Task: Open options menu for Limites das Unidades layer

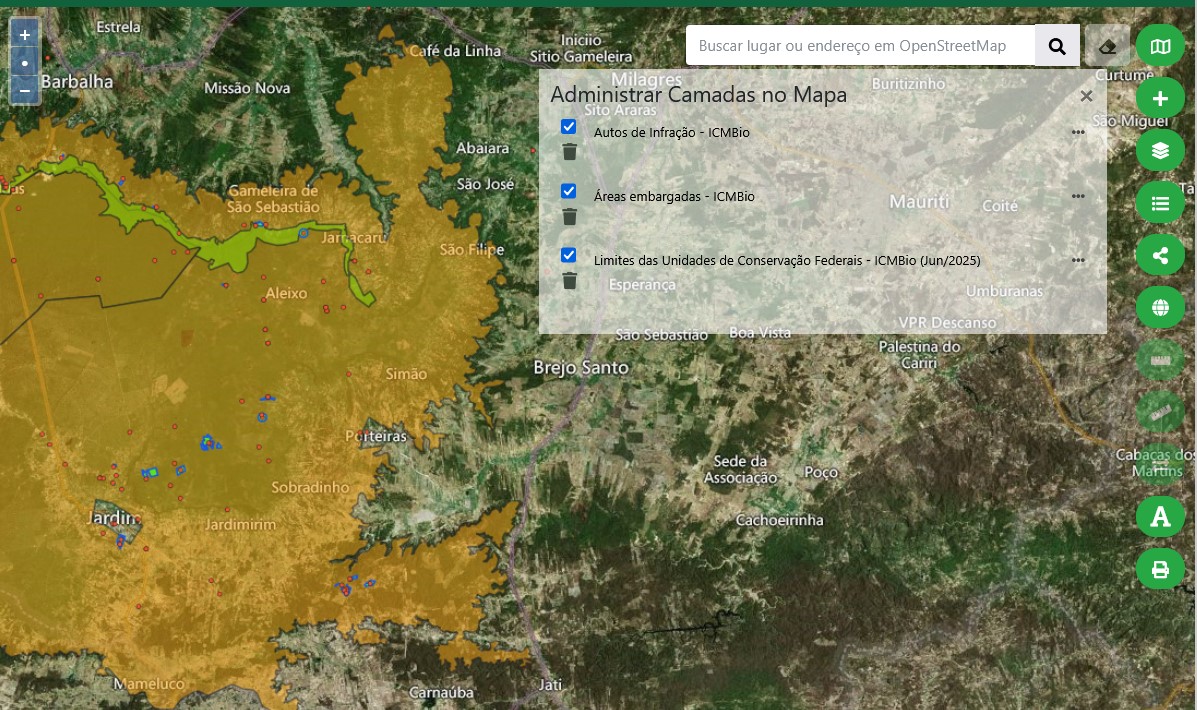Action: click(x=1078, y=259)
